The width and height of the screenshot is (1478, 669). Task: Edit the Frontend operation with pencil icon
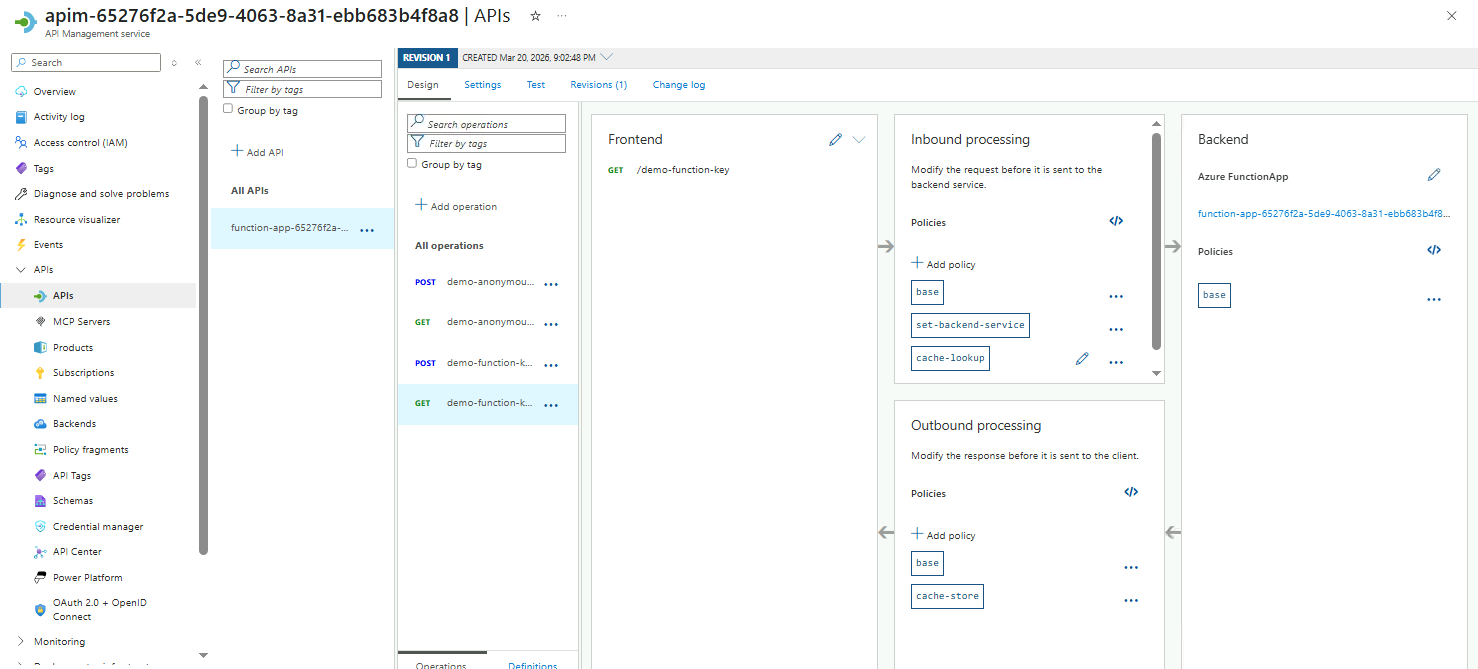[x=836, y=140]
